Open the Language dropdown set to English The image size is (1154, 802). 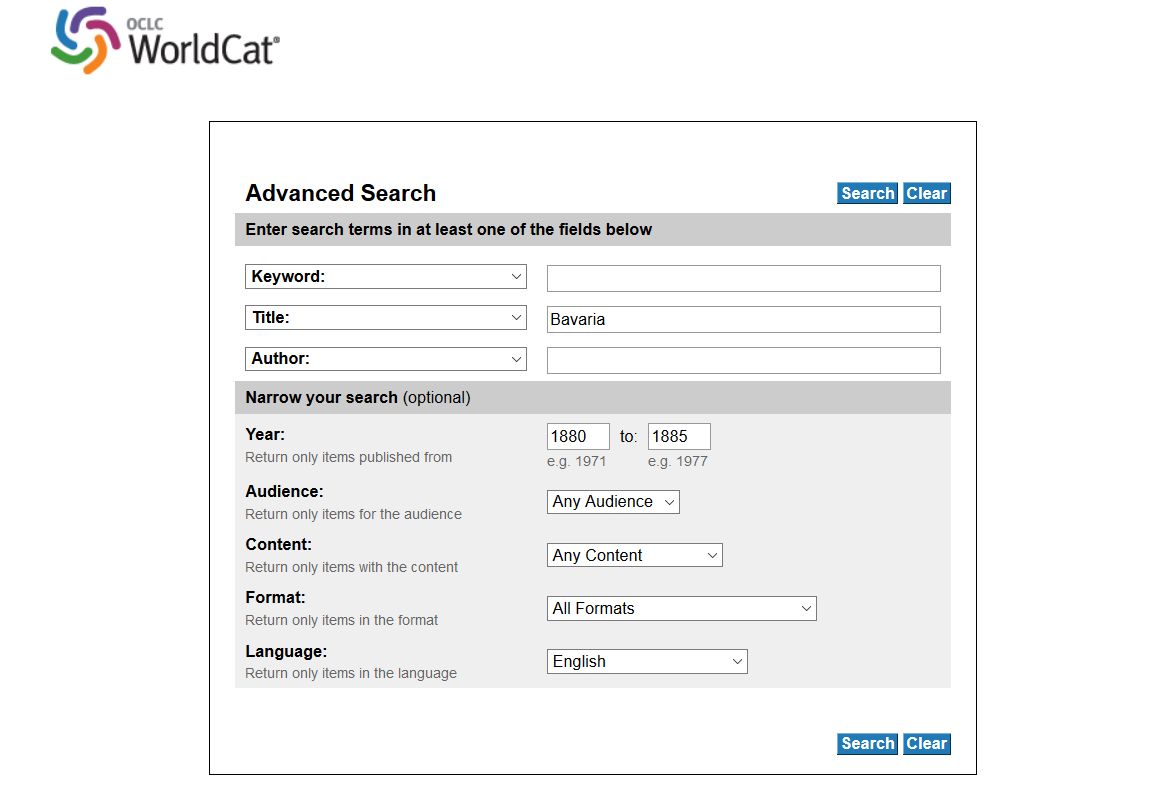pos(647,661)
